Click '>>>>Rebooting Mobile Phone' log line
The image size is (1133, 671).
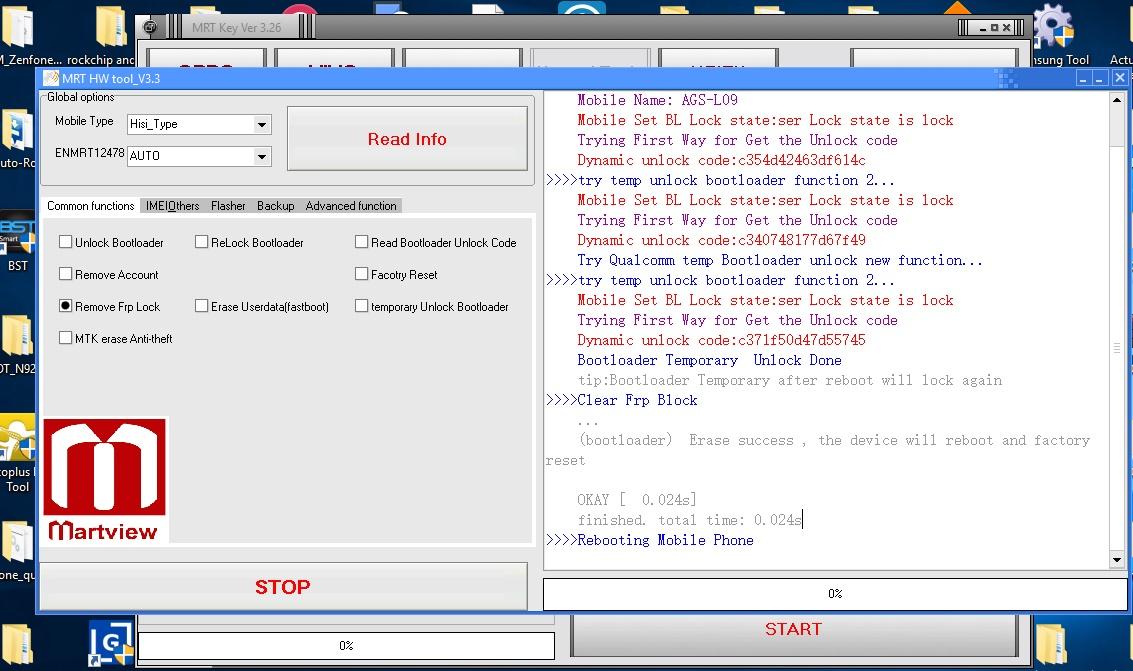click(x=650, y=540)
